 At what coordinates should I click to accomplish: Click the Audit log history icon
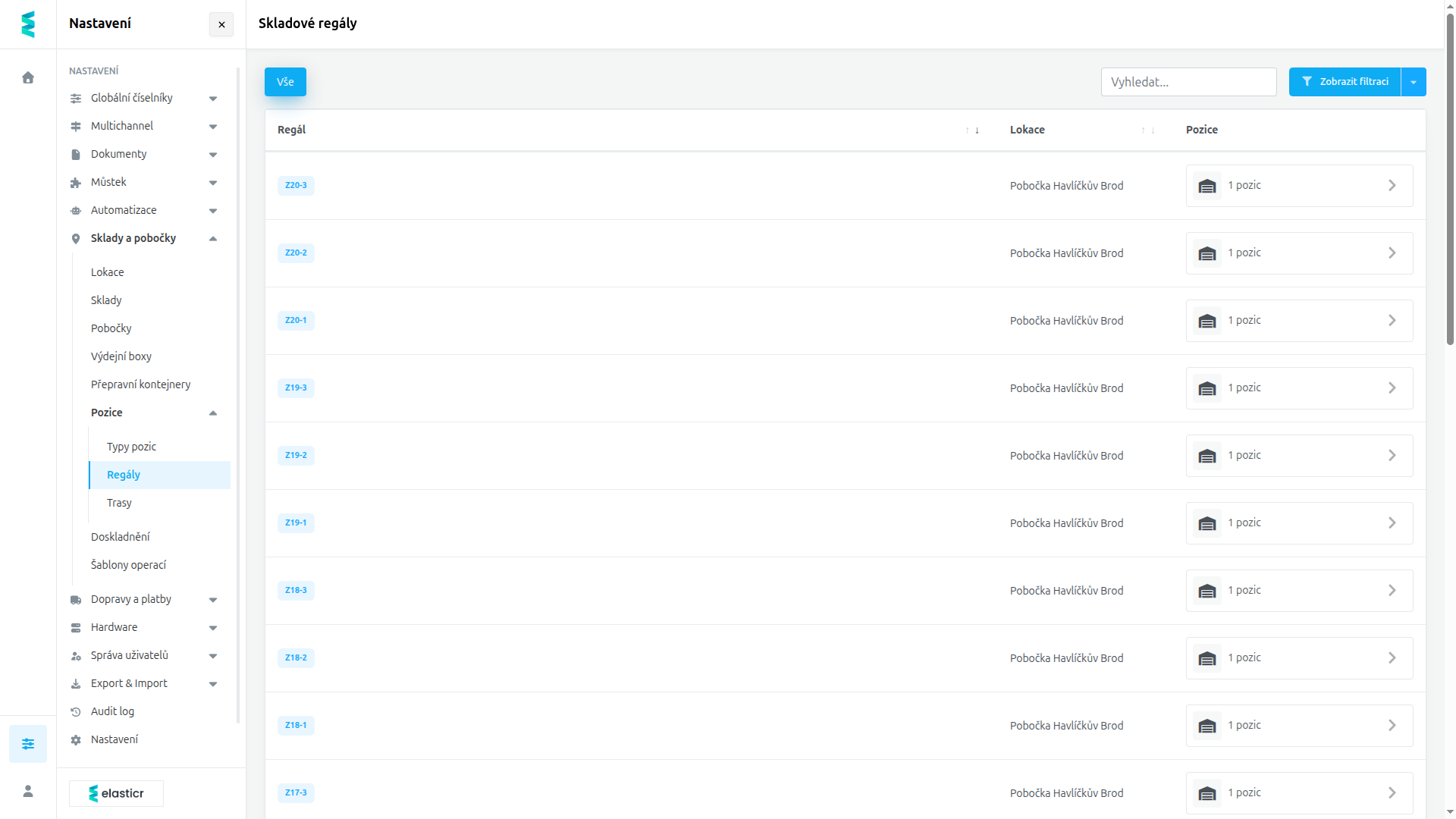76,712
